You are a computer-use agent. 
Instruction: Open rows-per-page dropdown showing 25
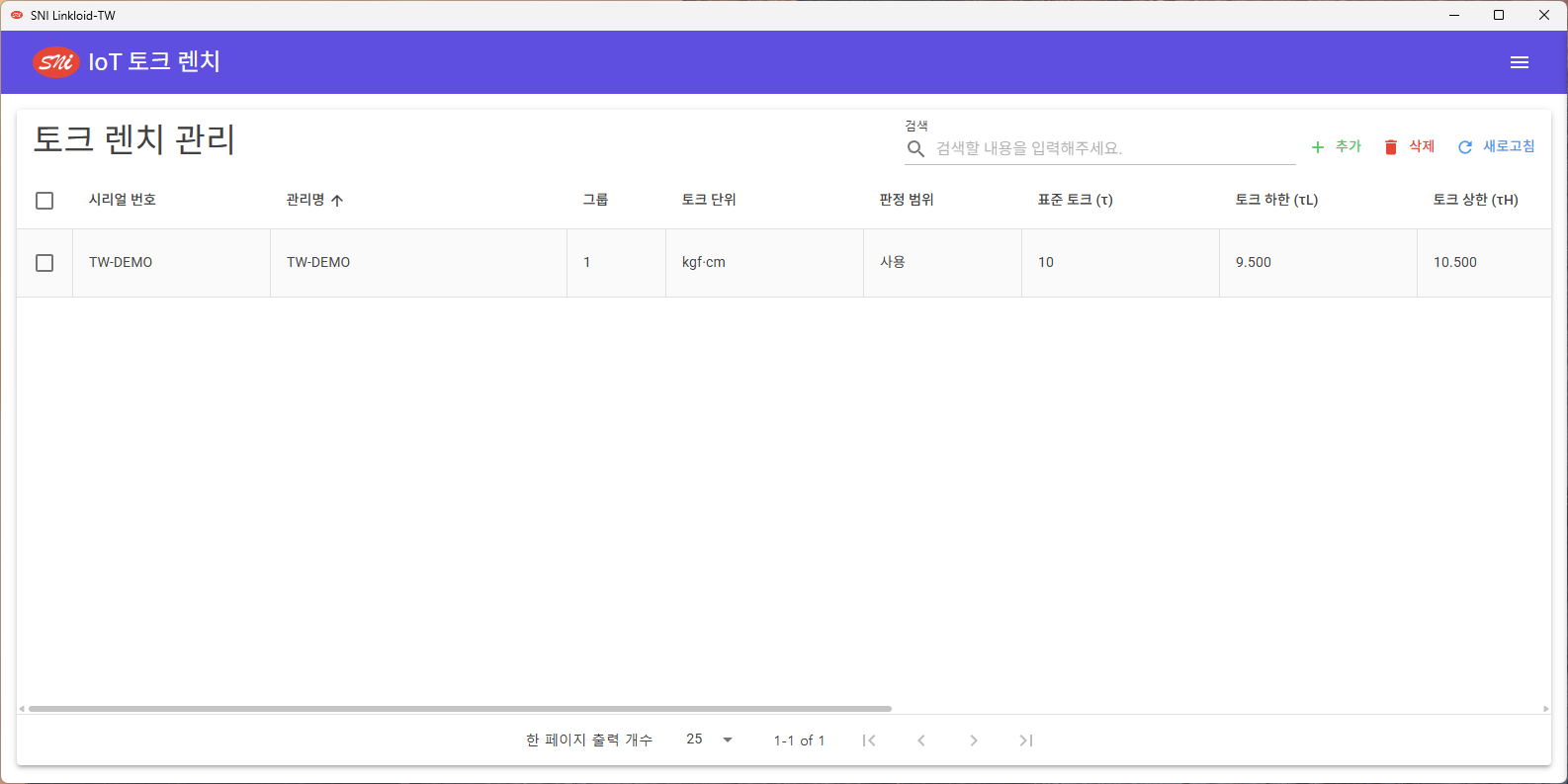coord(710,740)
